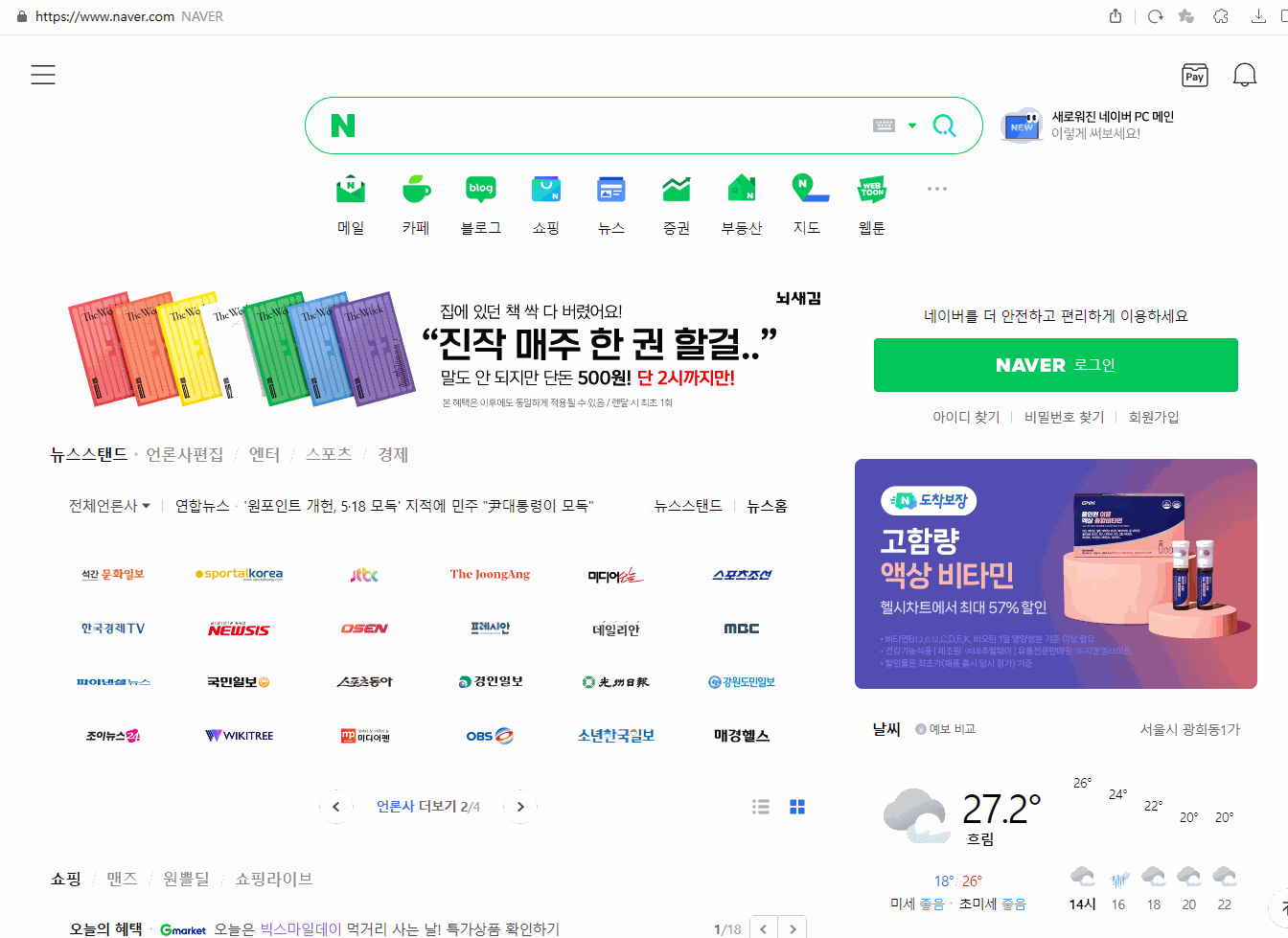Open the 뉴스홈 link
The width and height of the screenshot is (1288, 938).
(767, 506)
